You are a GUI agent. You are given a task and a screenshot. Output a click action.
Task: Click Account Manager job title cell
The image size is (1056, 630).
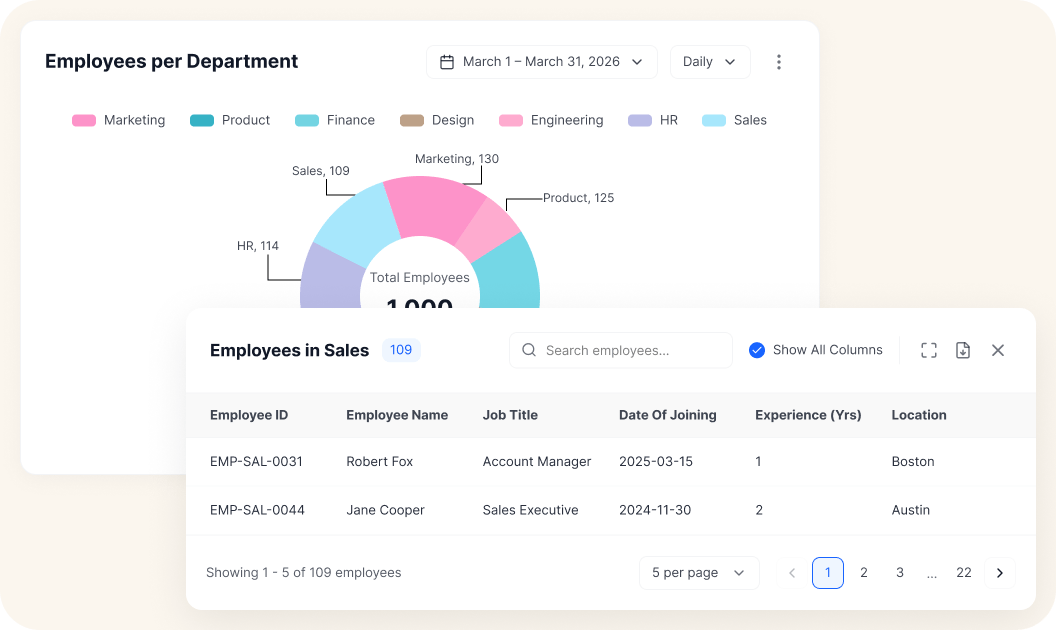(537, 462)
